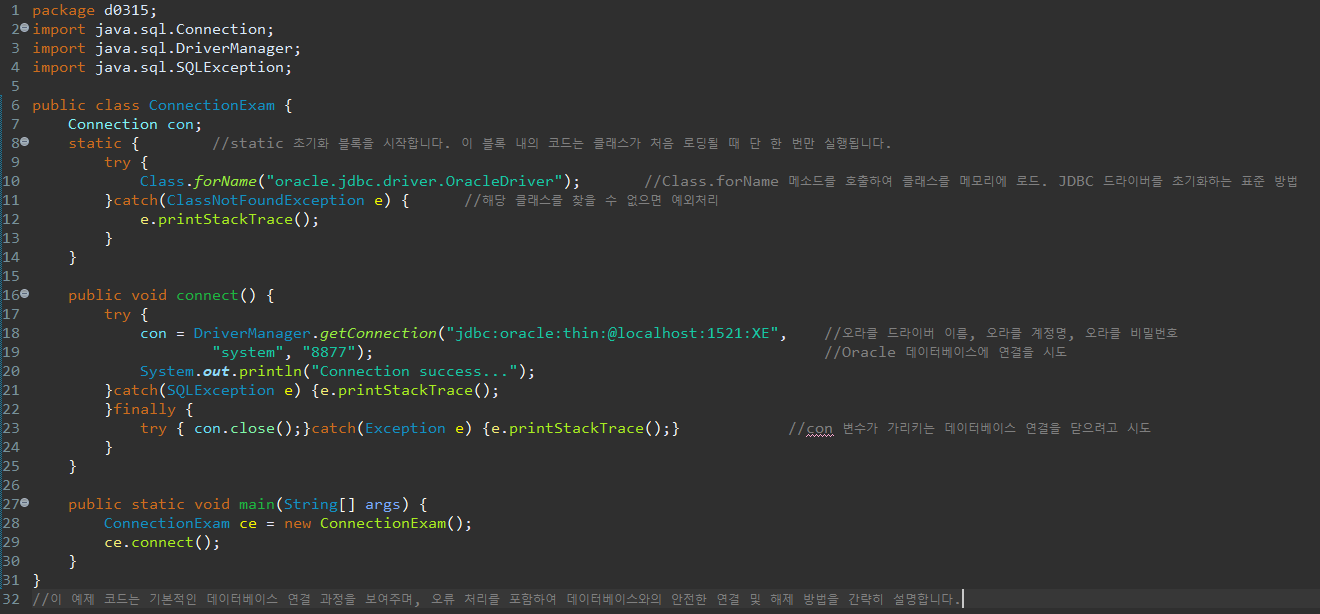Click 'new ConnectionExam();' on line 28
This screenshot has height=614, width=1320.
[x=378, y=523]
